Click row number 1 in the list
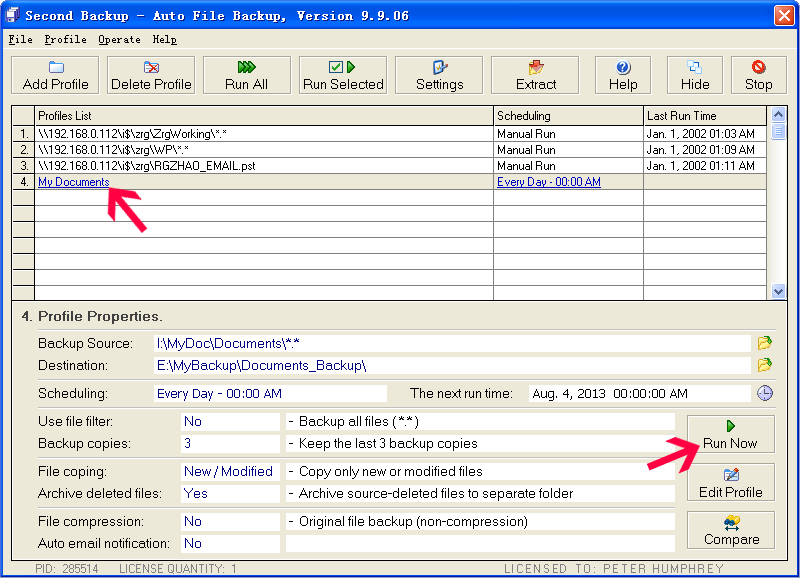The image size is (800, 578). click(x=23, y=134)
